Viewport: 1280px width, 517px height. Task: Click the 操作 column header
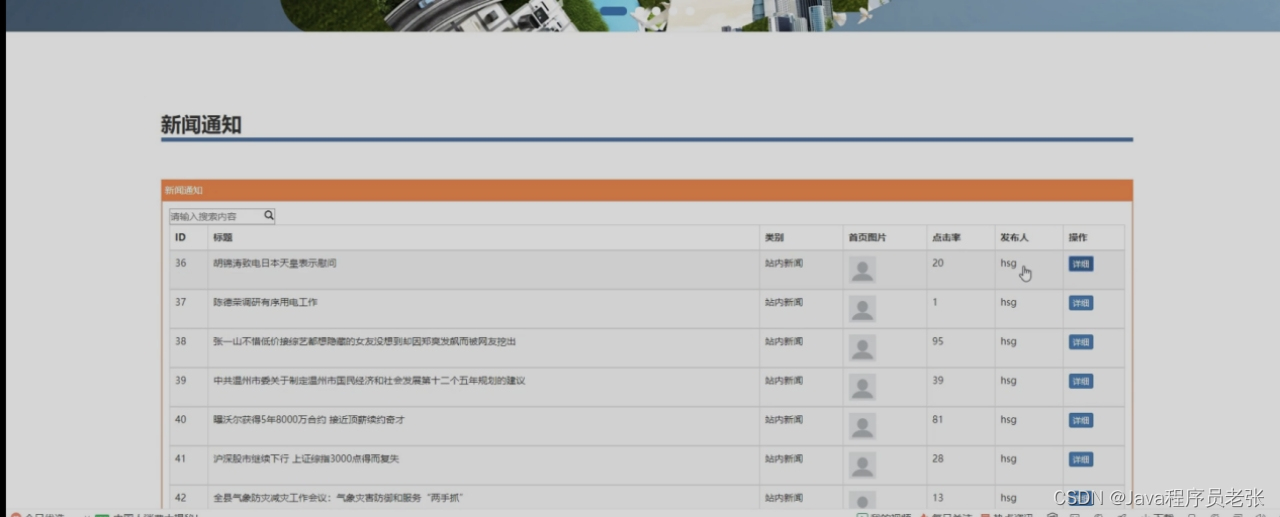coord(1077,238)
